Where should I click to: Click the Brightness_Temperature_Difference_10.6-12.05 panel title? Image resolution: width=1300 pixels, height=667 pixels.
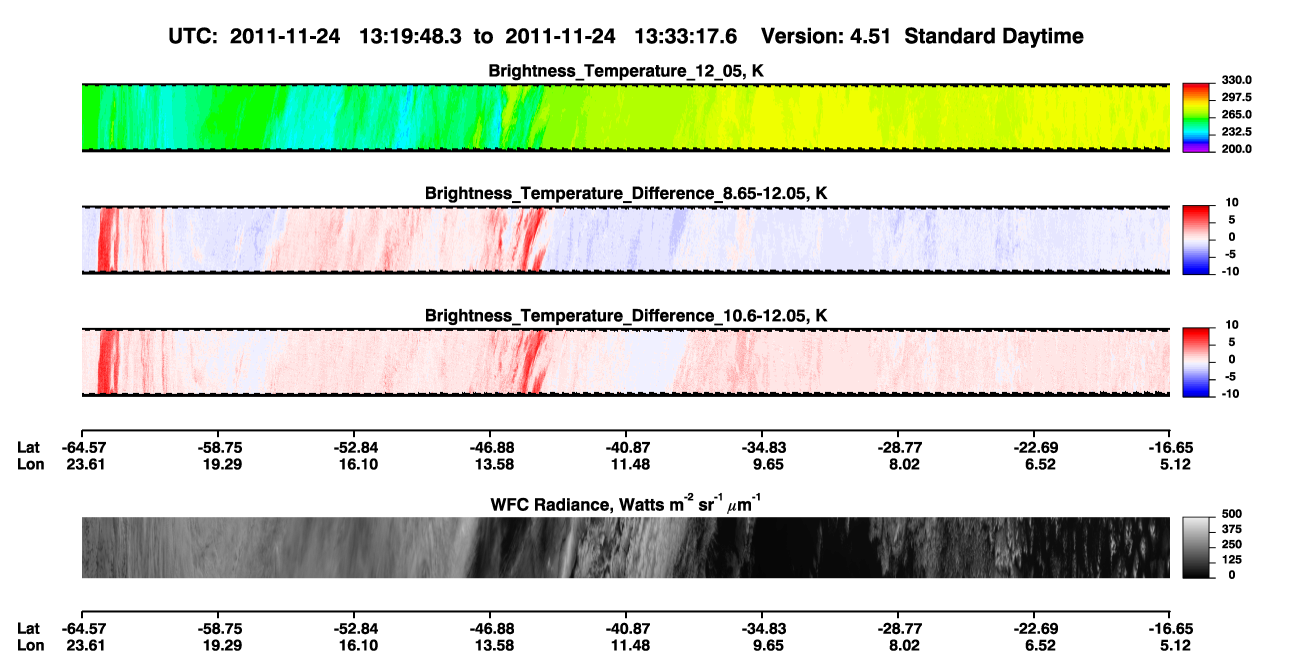tap(626, 316)
